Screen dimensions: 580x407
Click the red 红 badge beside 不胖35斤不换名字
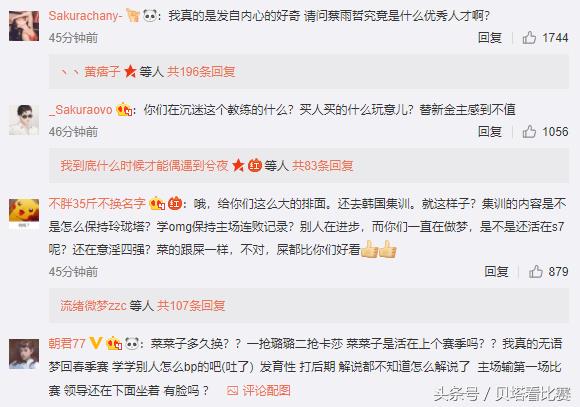point(175,204)
